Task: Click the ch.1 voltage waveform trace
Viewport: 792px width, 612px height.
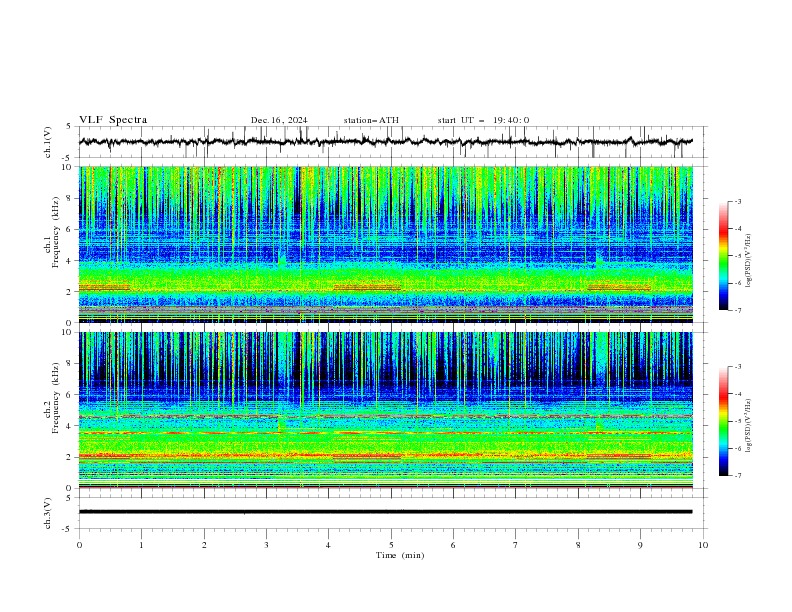Action: (385, 142)
